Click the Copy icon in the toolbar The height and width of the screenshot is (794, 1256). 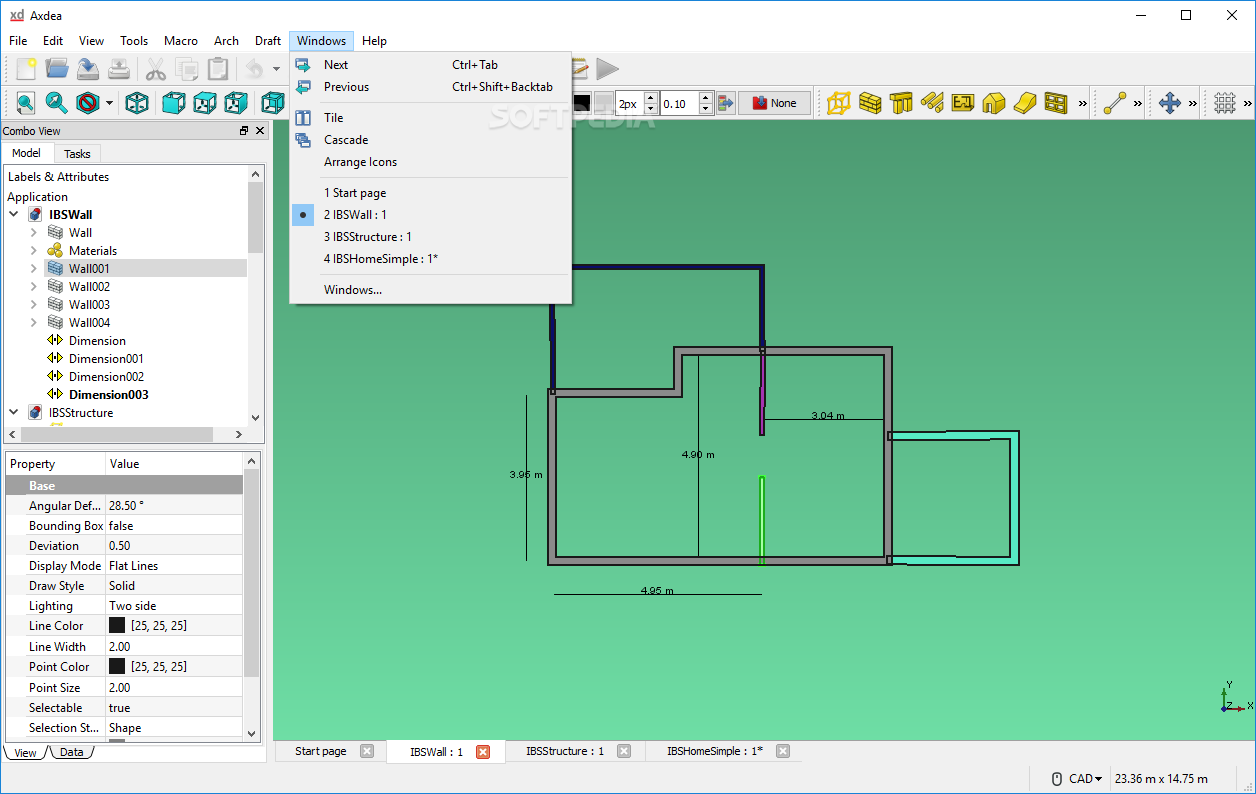[186, 69]
